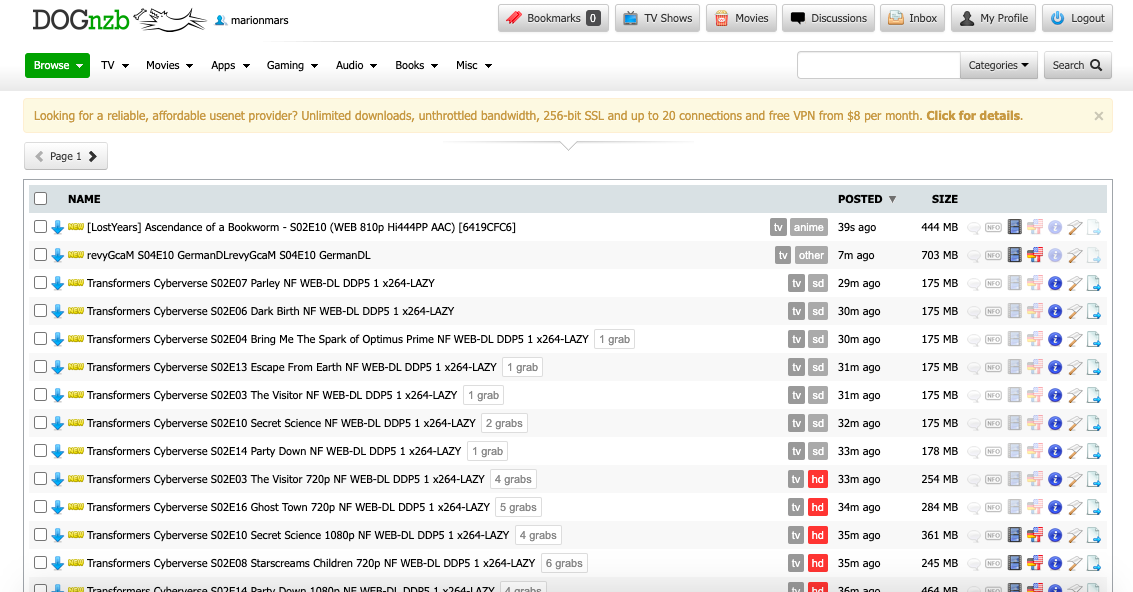This screenshot has height=592, width=1133.
Task: Expand the green Browse dropdown
Action: pyautogui.click(x=57, y=65)
